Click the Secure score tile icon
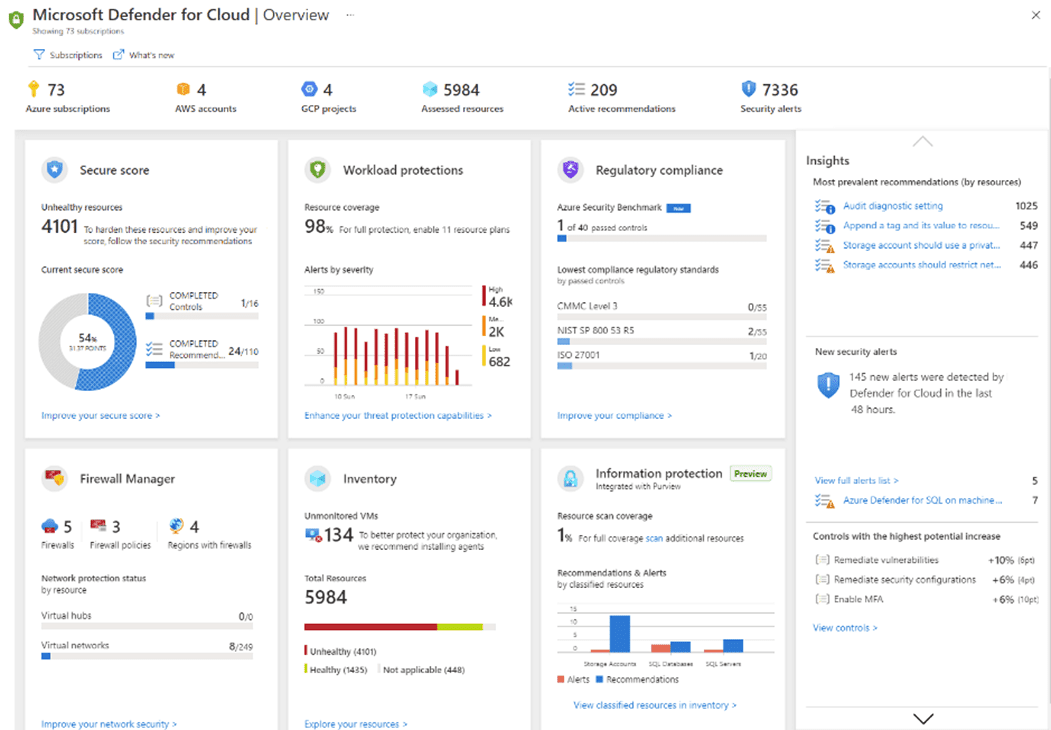 54,170
